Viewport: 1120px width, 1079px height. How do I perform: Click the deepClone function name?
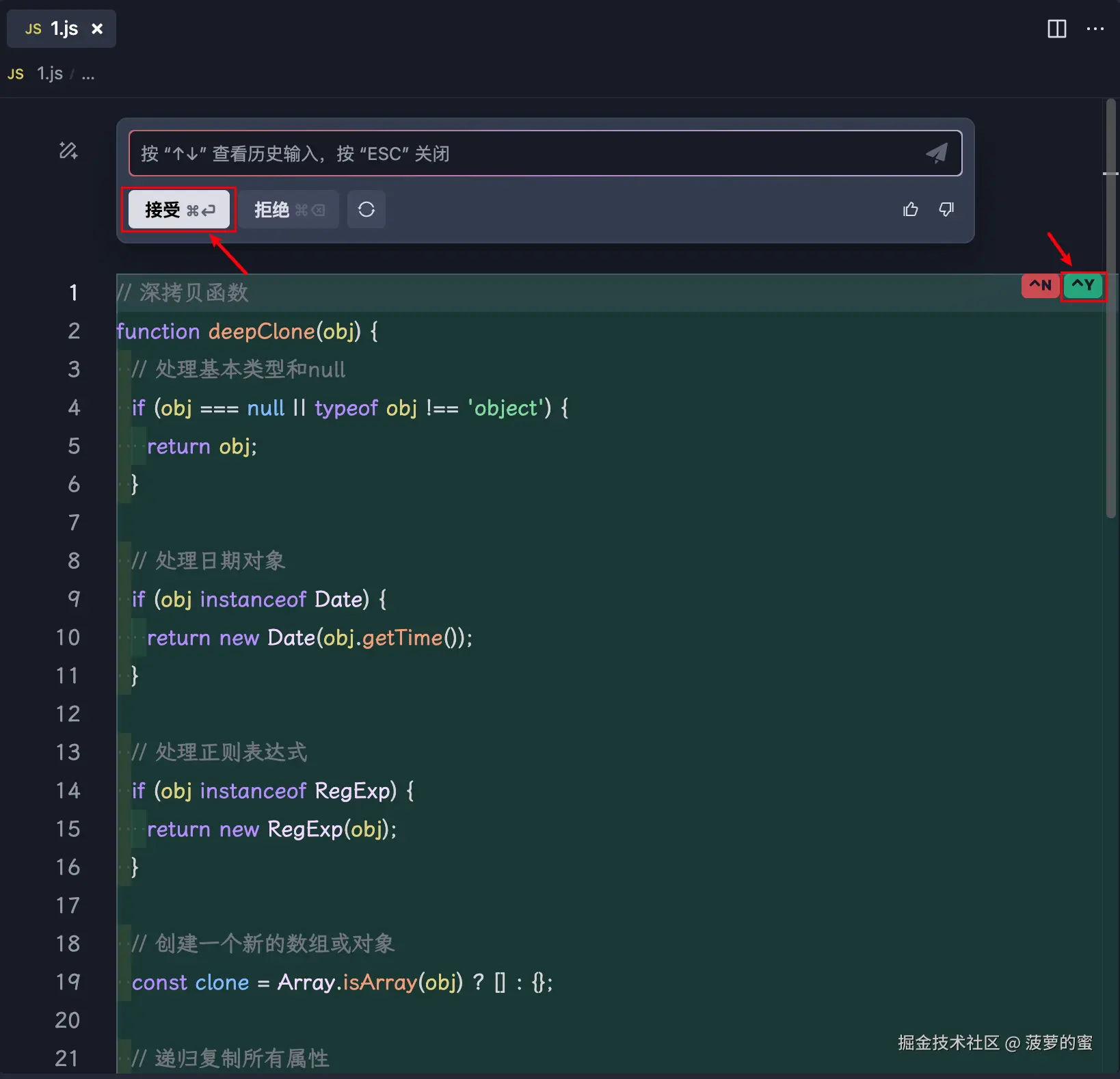tap(261, 332)
